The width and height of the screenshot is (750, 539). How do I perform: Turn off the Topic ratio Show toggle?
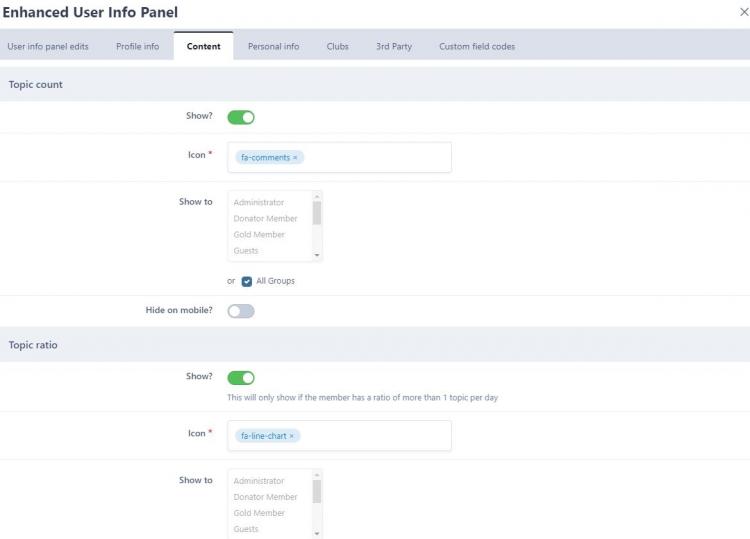click(x=241, y=377)
